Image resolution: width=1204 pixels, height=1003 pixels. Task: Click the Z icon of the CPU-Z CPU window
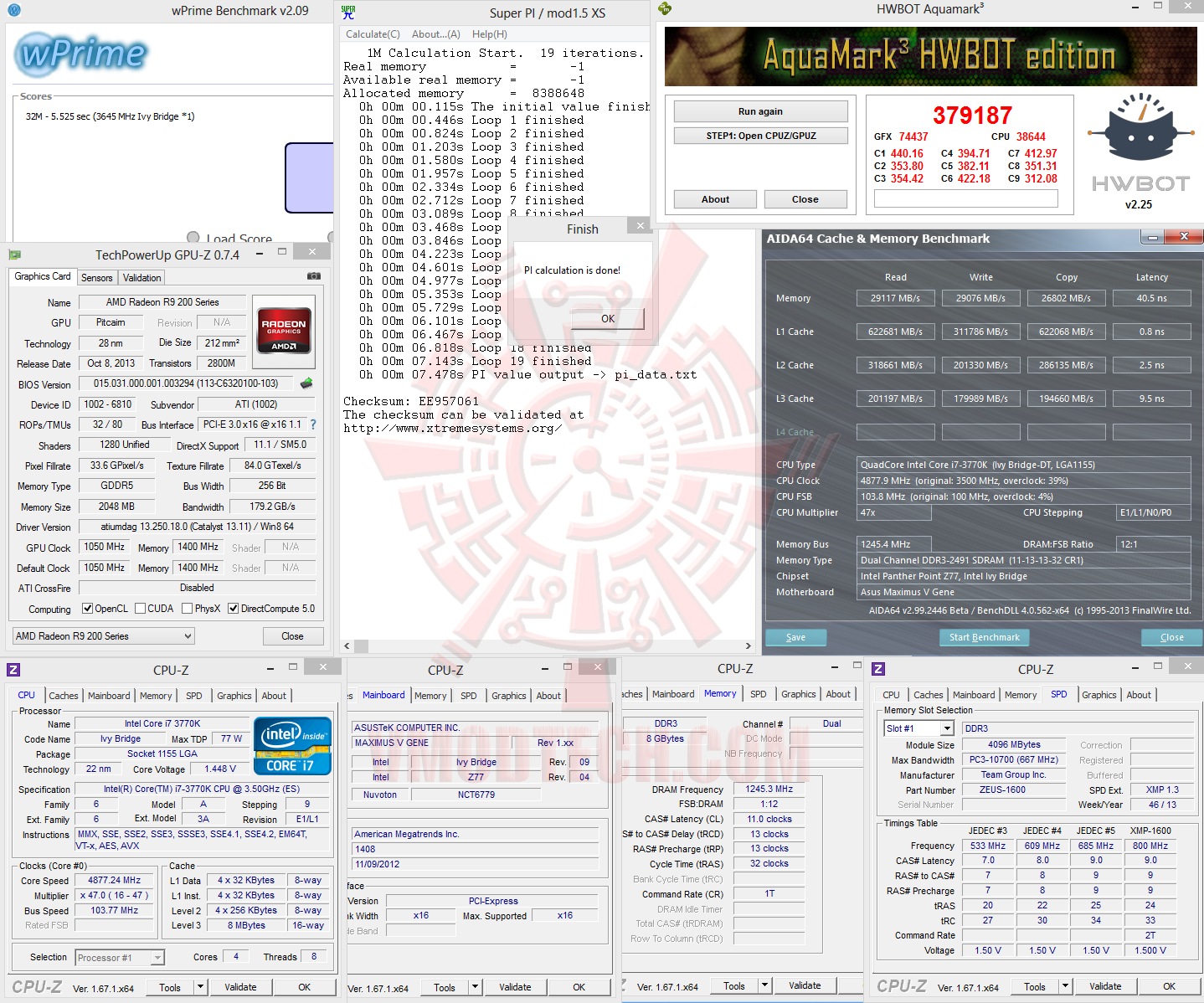(x=13, y=670)
